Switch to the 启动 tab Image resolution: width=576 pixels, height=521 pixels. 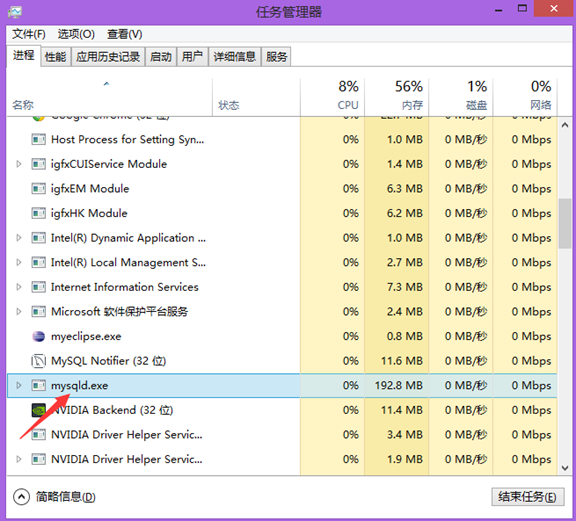(x=161, y=57)
